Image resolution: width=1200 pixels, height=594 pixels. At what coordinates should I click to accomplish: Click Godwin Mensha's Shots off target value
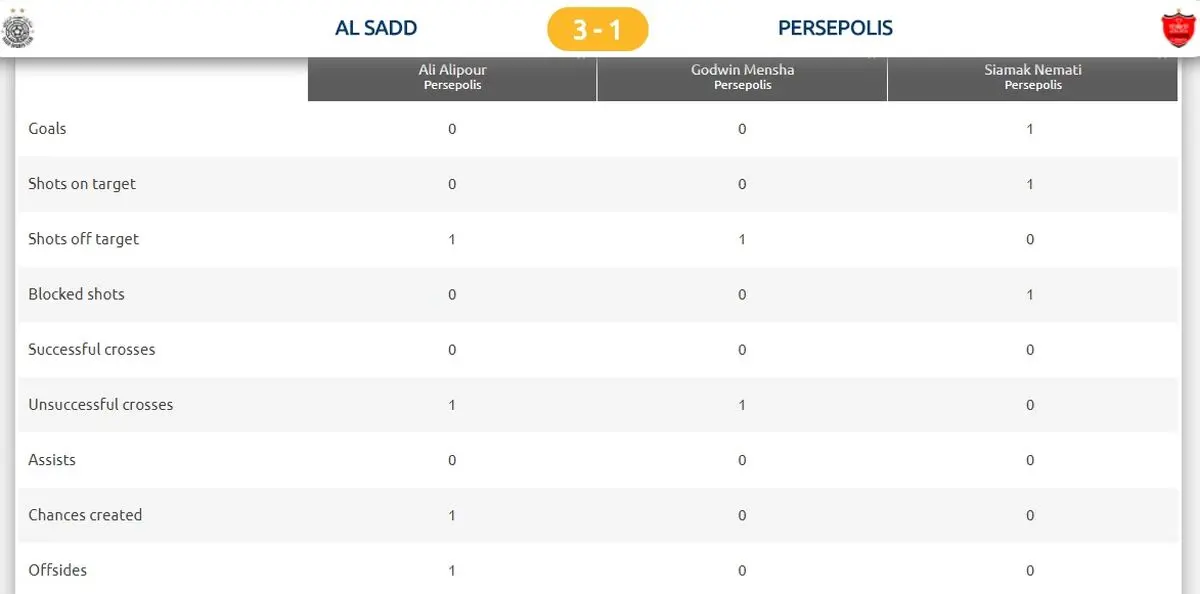tap(742, 239)
